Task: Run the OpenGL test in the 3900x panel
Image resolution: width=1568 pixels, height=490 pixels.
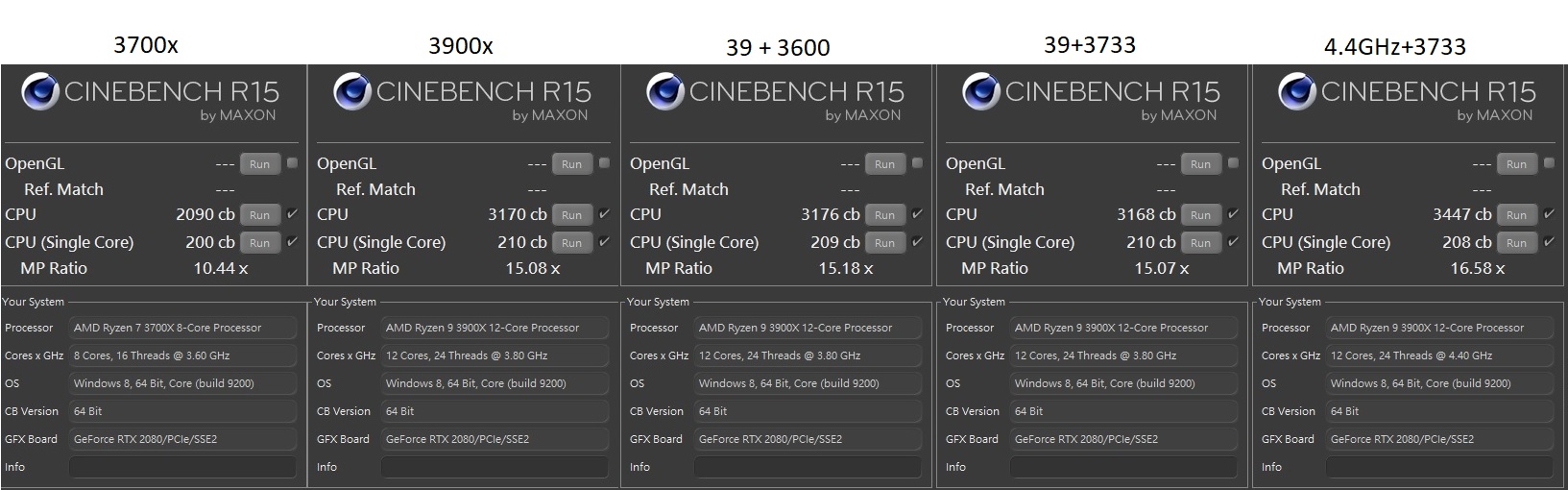Action: (x=572, y=164)
